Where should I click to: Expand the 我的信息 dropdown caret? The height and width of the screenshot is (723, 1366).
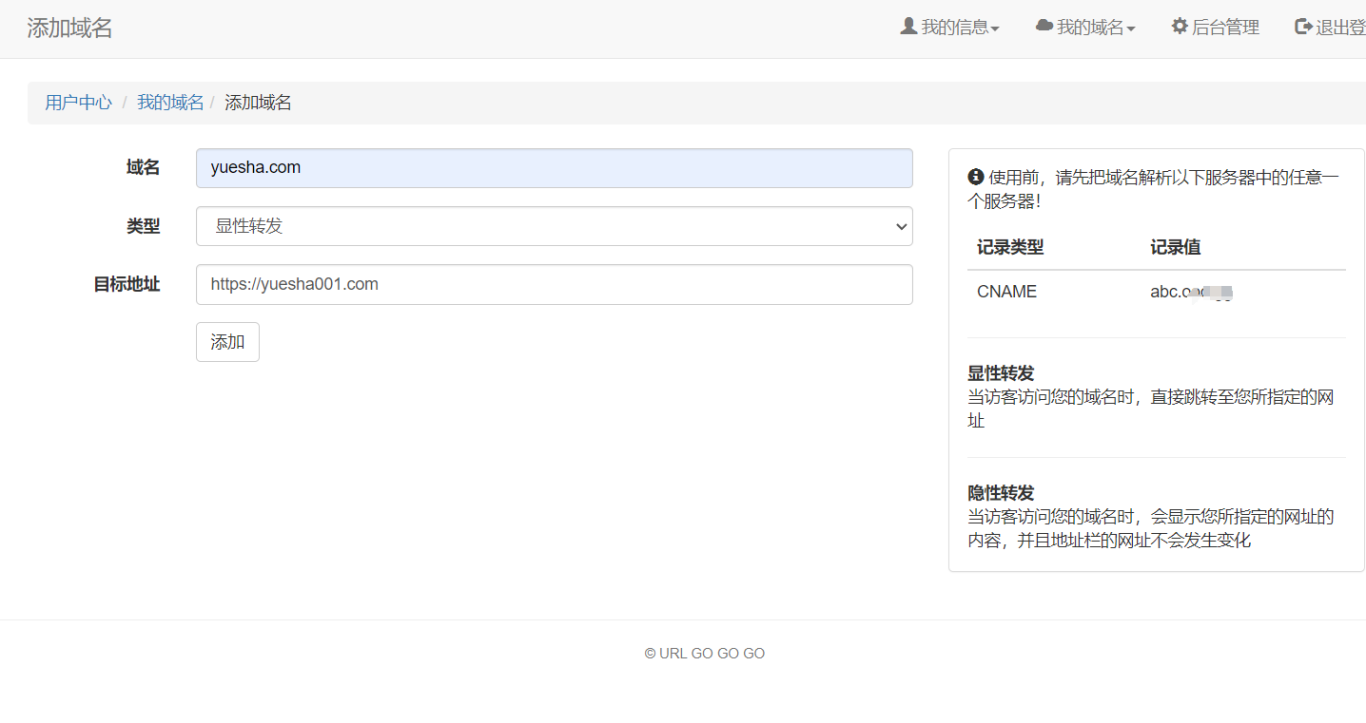point(995,29)
